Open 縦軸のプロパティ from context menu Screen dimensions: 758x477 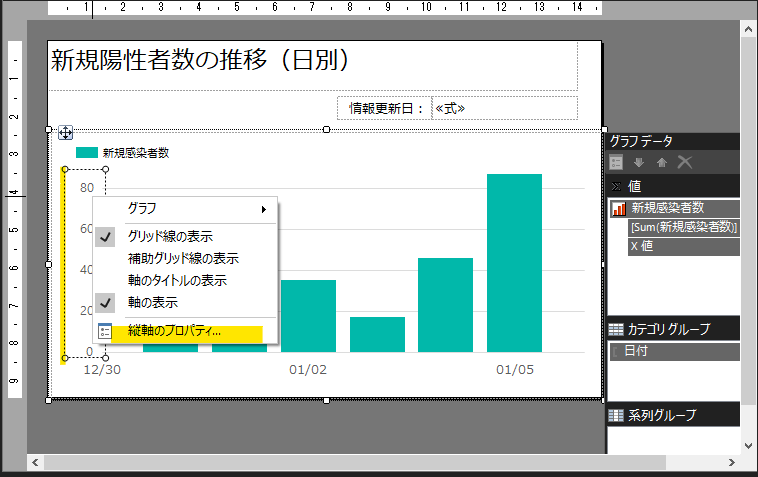point(175,331)
